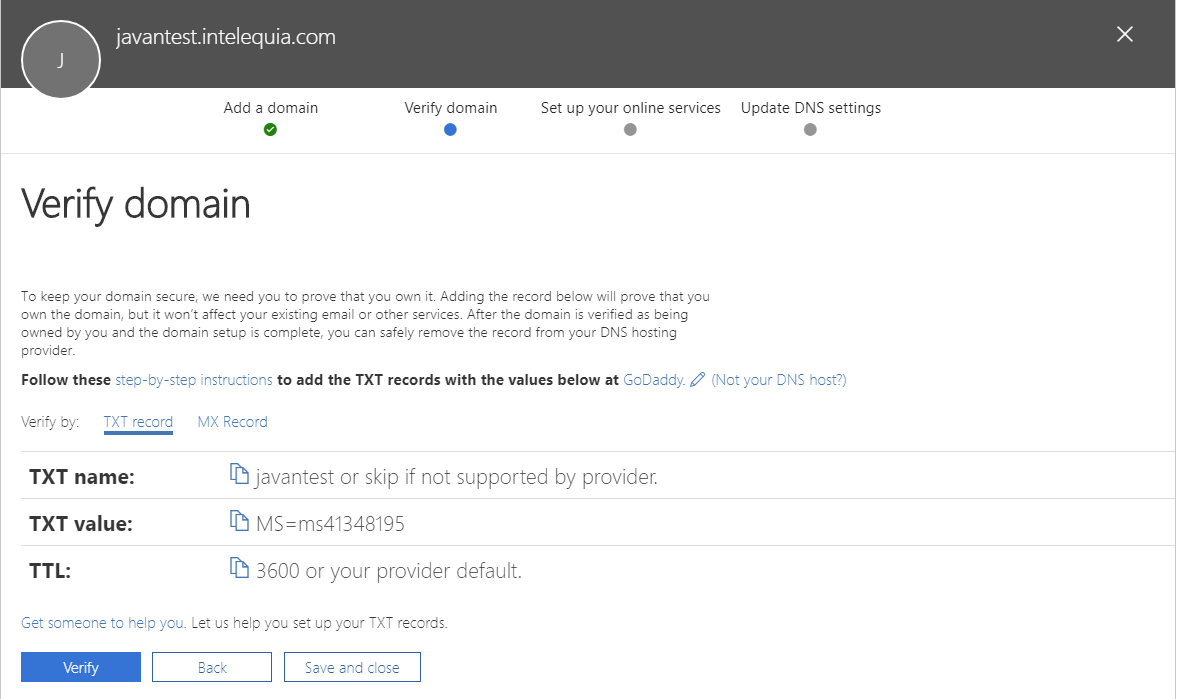Image resolution: width=1177 pixels, height=699 pixels.
Task: Click the blue dot under Verify domain
Action: point(450,129)
